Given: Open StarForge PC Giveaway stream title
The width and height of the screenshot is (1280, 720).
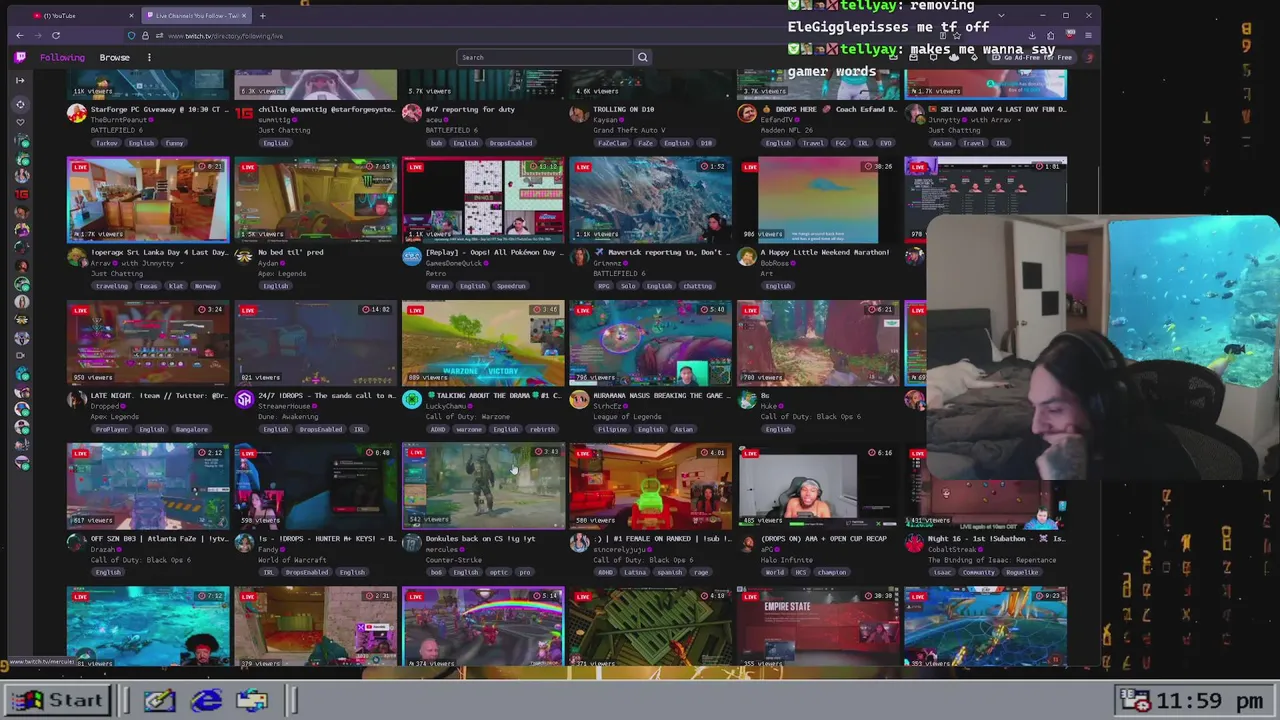Looking at the screenshot, I should coord(161,109).
